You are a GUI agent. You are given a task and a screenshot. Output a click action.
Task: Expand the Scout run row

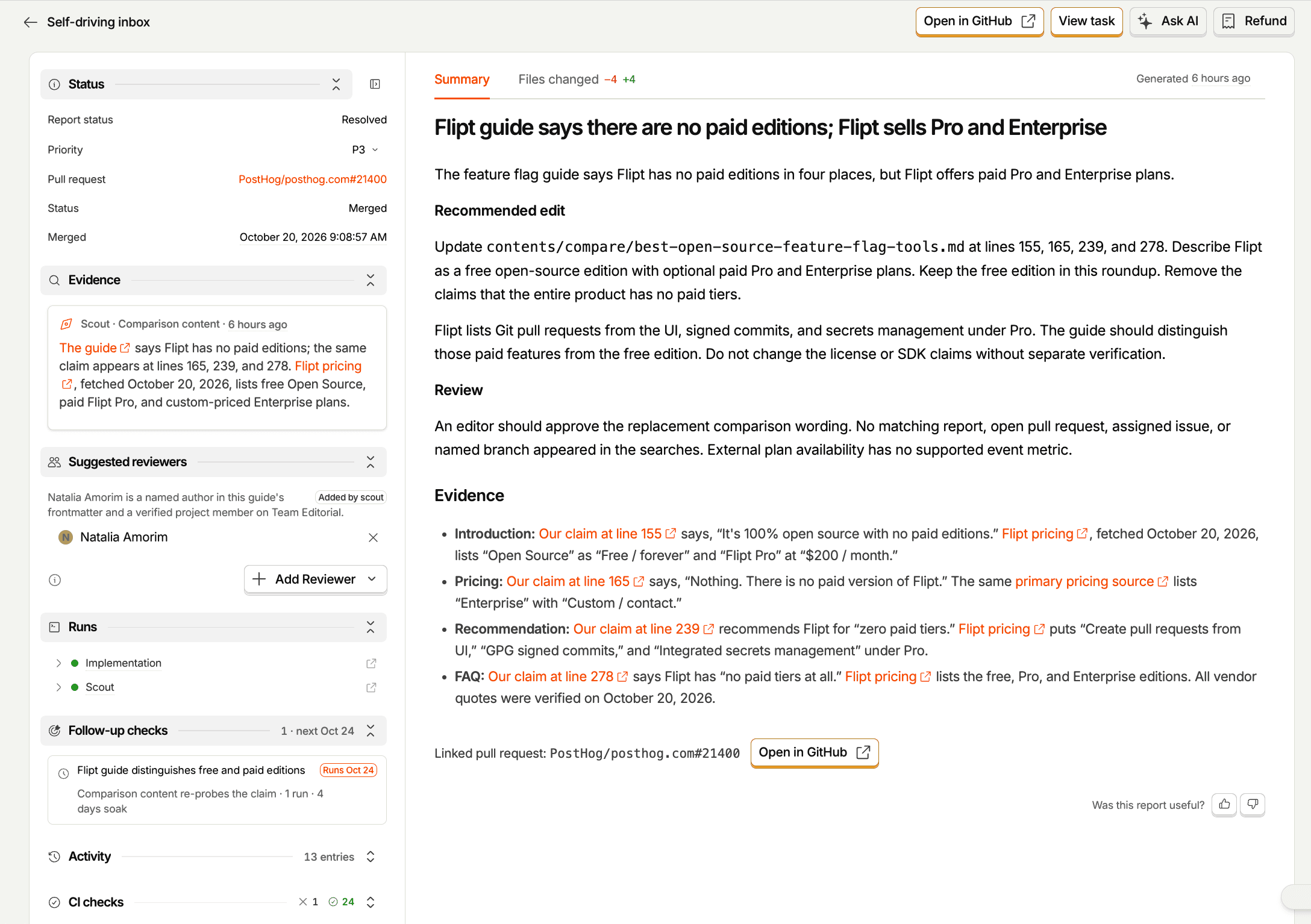click(58, 687)
